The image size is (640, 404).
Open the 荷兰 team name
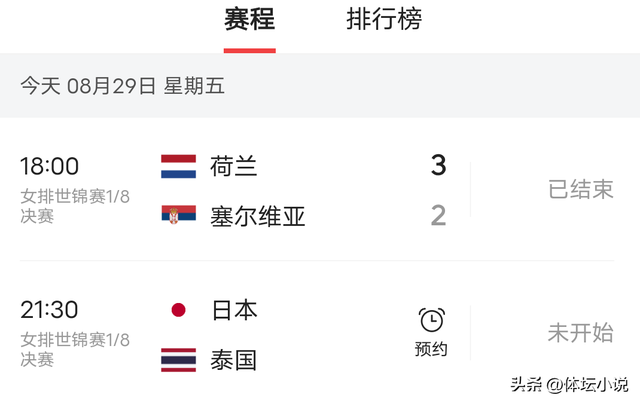coord(233,166)
